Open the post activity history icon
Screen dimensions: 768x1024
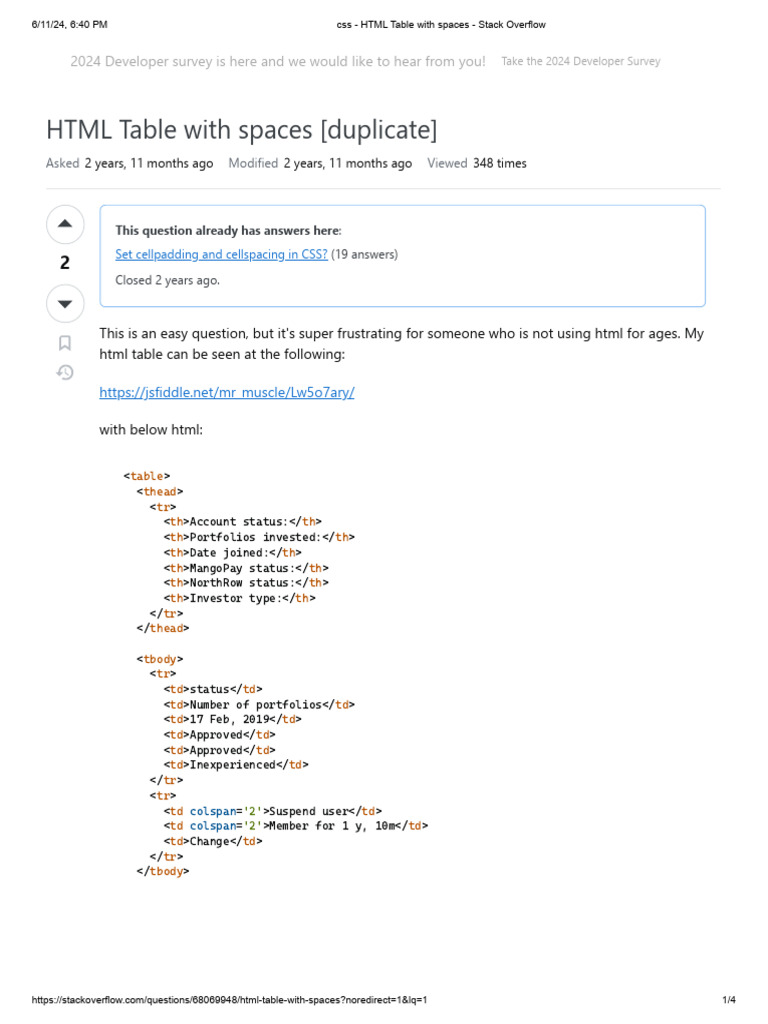[65, 373]
